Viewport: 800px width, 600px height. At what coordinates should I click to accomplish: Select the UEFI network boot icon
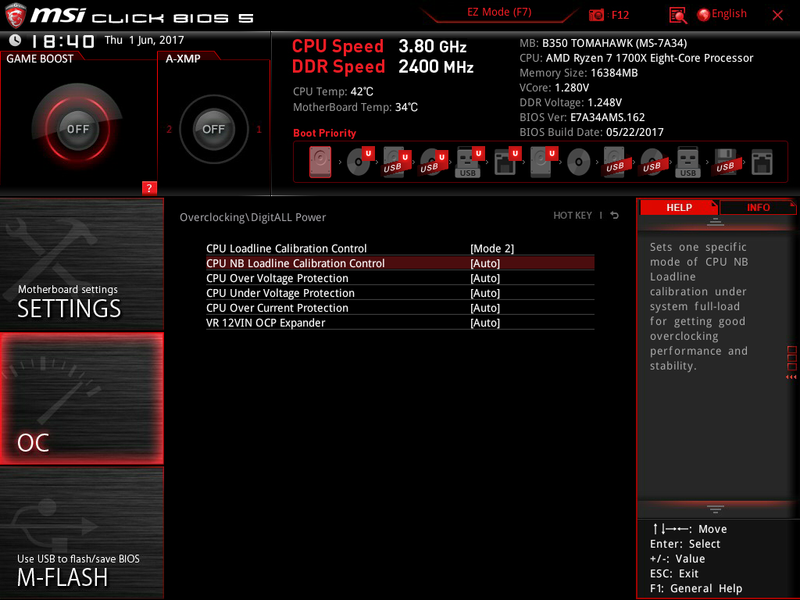point(506,162)
